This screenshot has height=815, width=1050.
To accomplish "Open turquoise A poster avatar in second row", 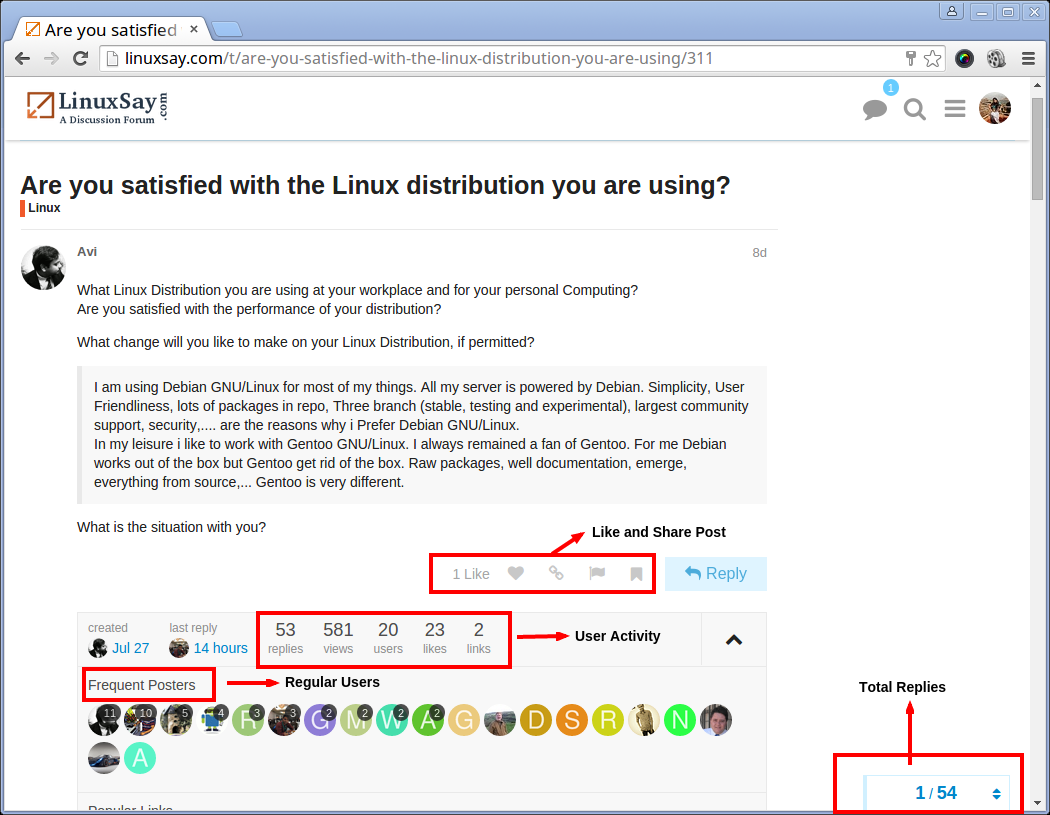I will [x=140, y=758].
